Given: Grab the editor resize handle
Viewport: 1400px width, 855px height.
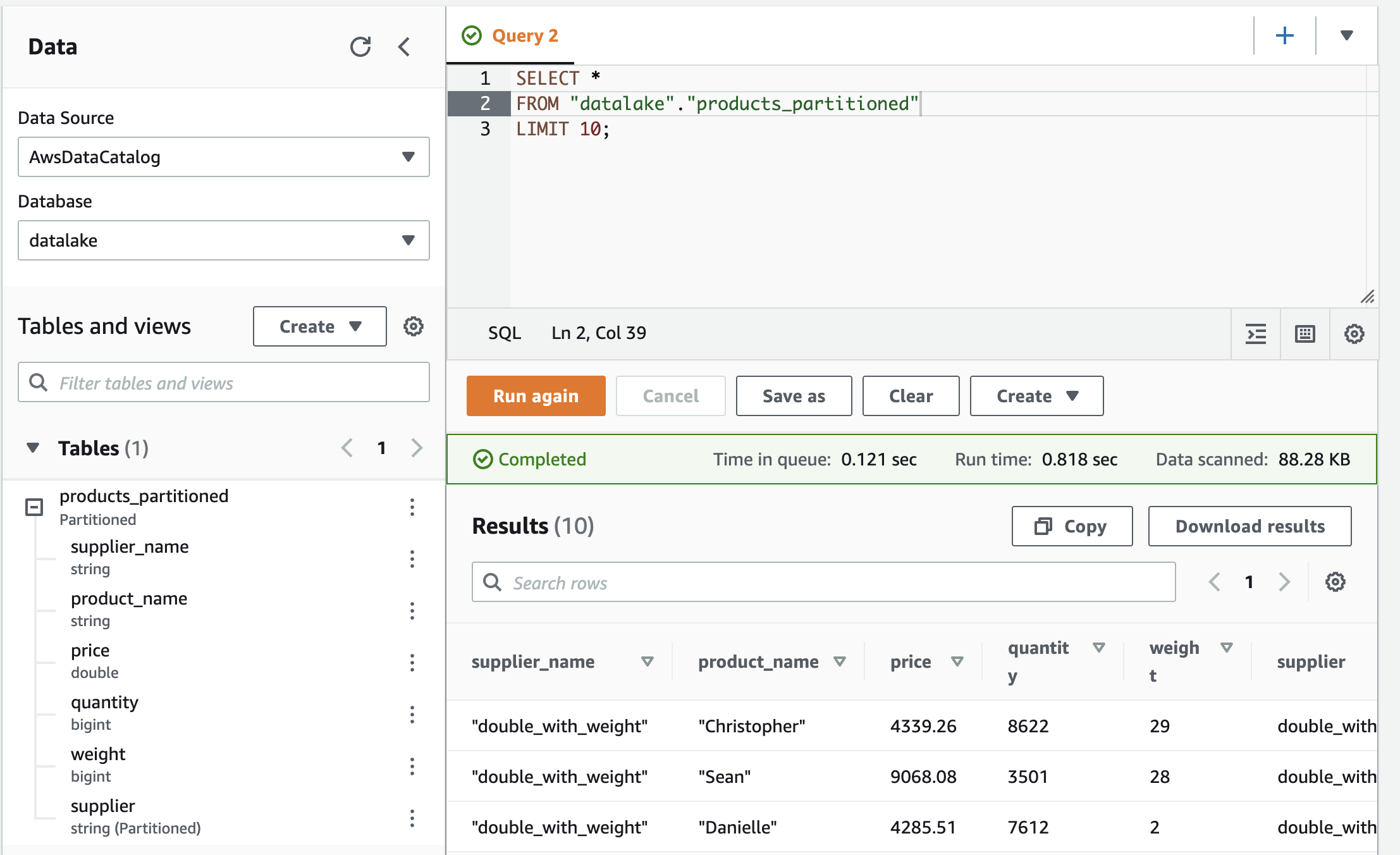Looking at the screenshot, I should coord(1368,297).
